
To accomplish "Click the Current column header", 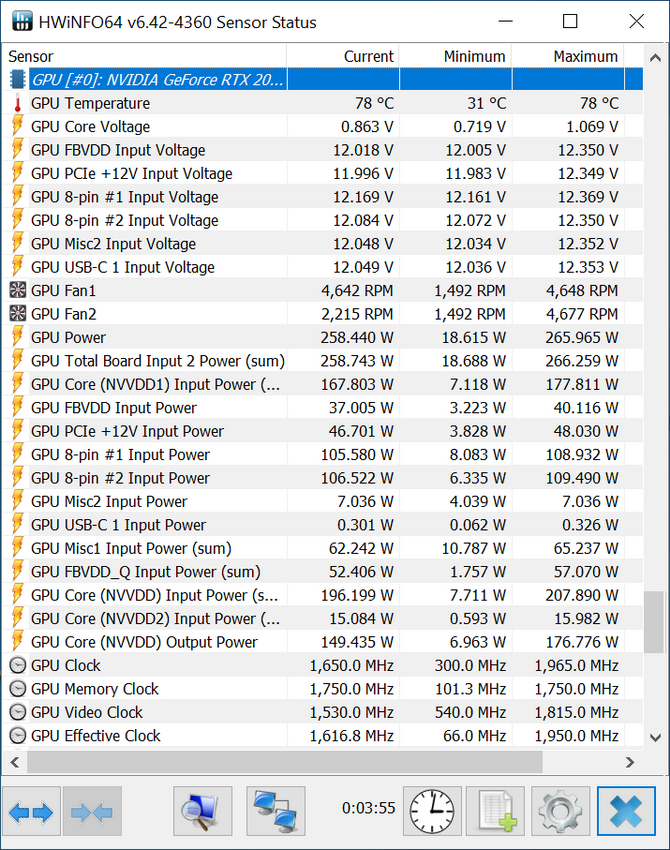I will [343, 56].
